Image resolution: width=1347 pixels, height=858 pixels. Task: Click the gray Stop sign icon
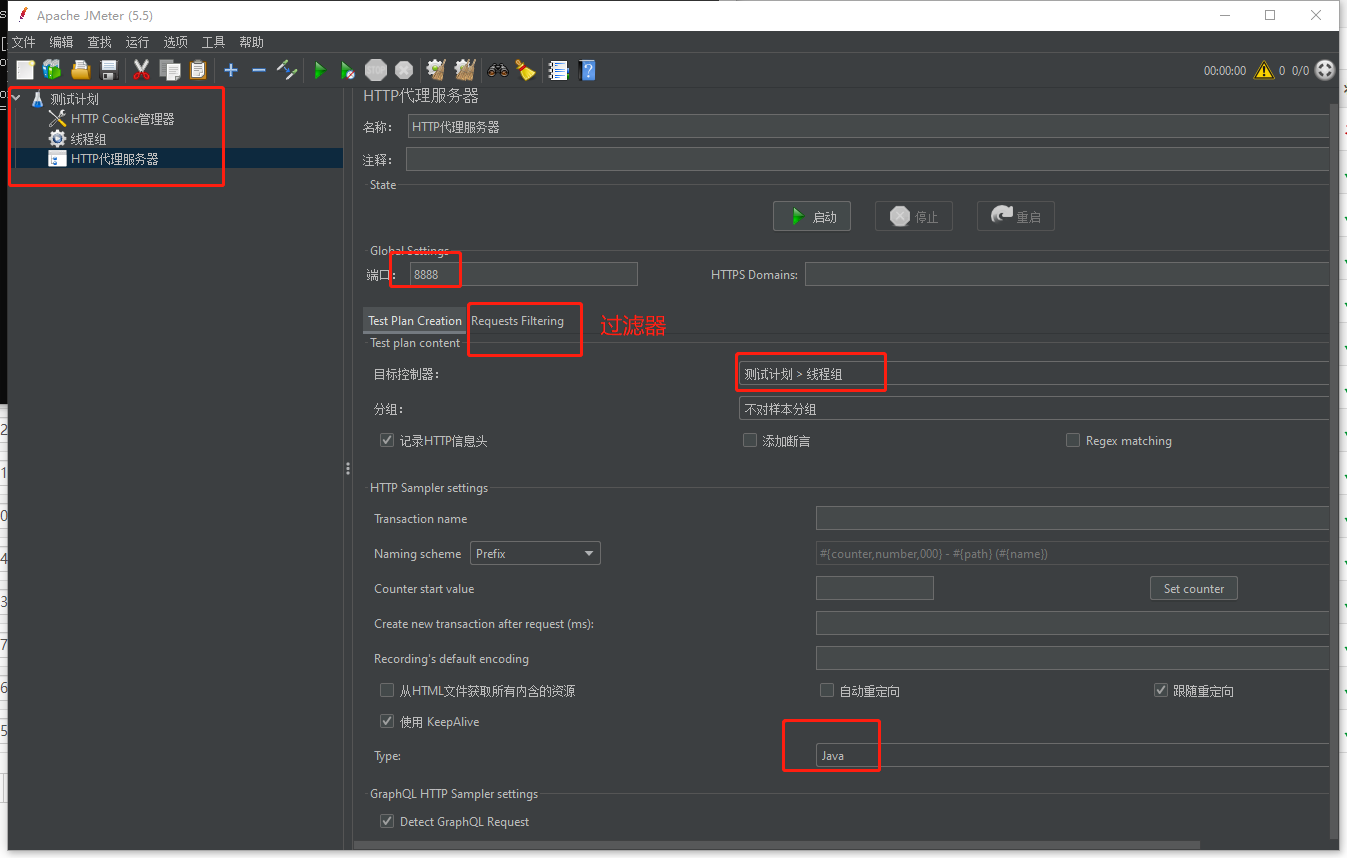pos(376,70)
